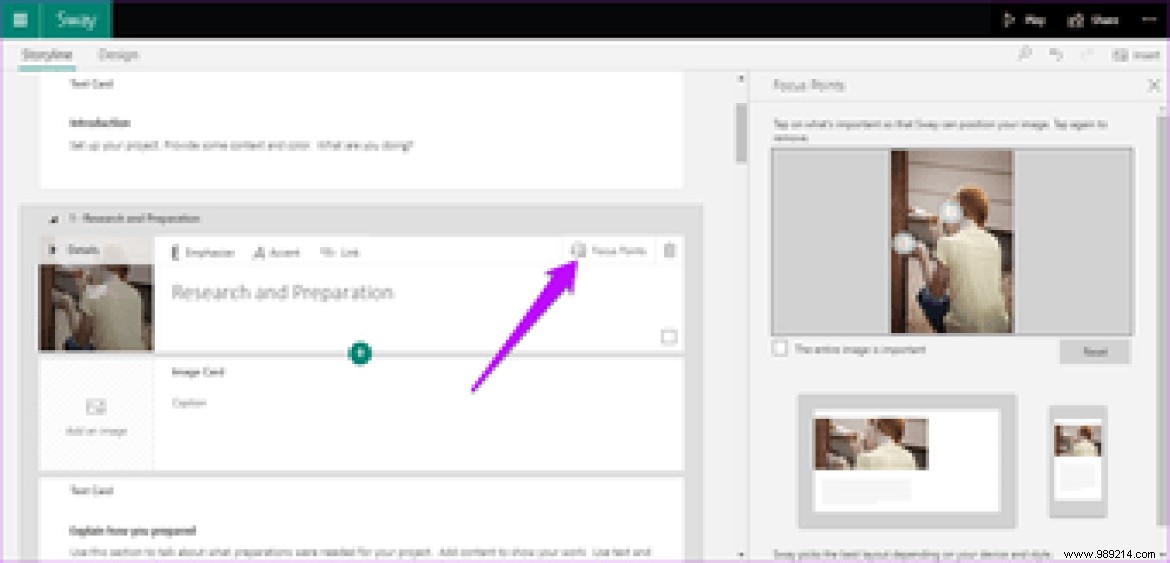Screen dimensions: 1170x563
Task: Click the desktop layout preview
Action: [907, 461]
